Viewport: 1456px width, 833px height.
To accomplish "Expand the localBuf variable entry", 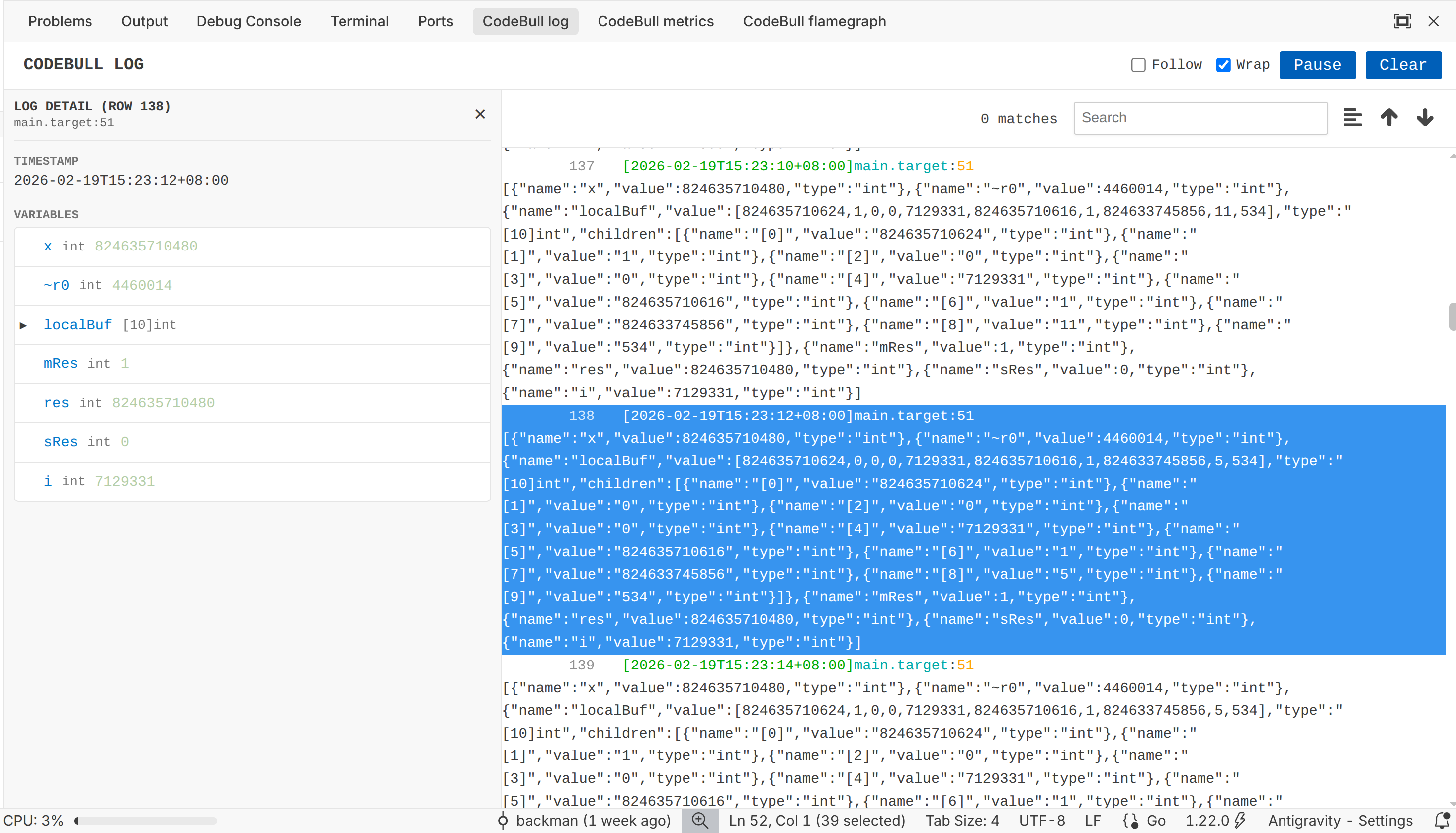I will pos(24,325).
